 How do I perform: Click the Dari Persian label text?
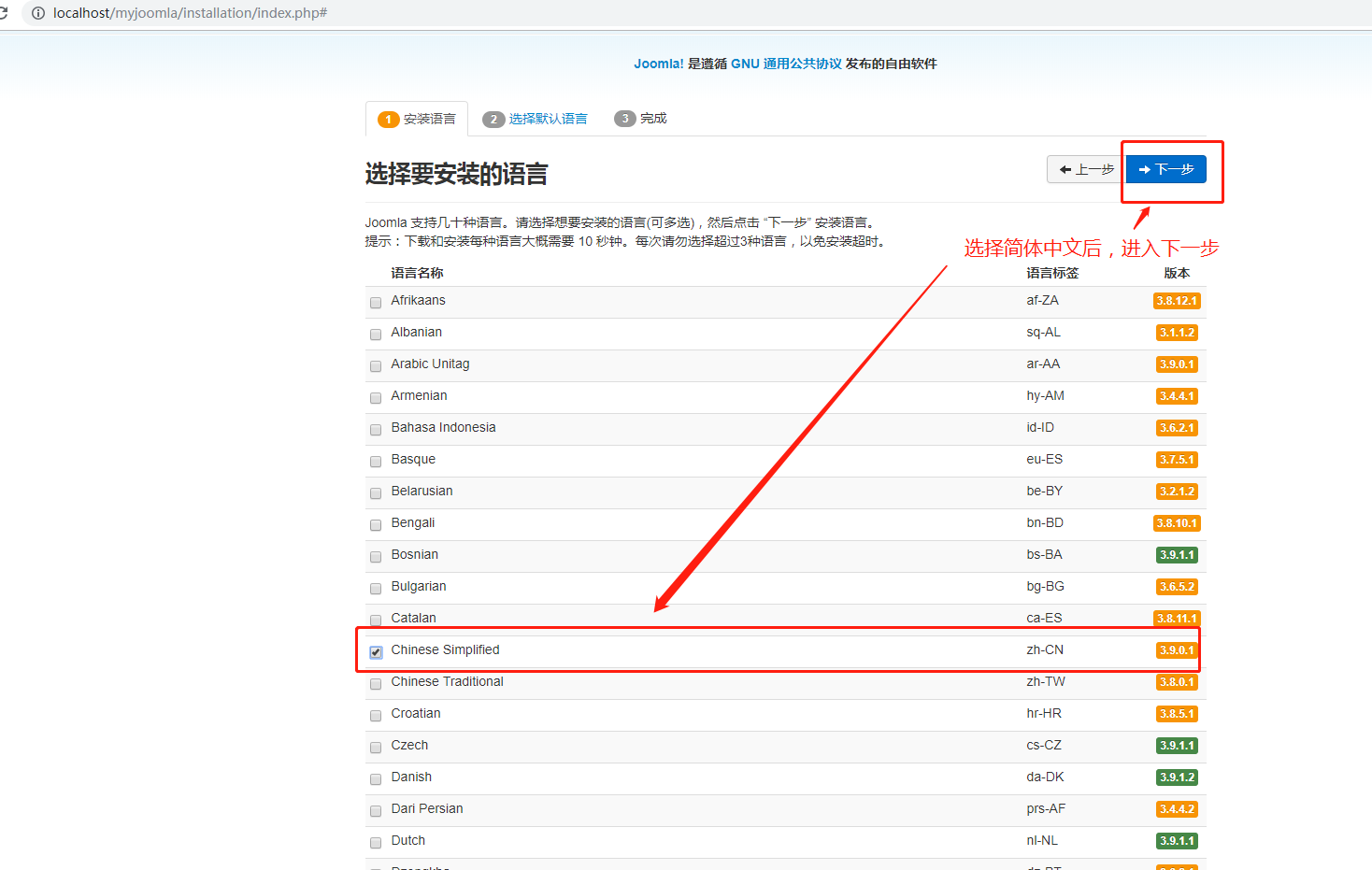point(427,808)
